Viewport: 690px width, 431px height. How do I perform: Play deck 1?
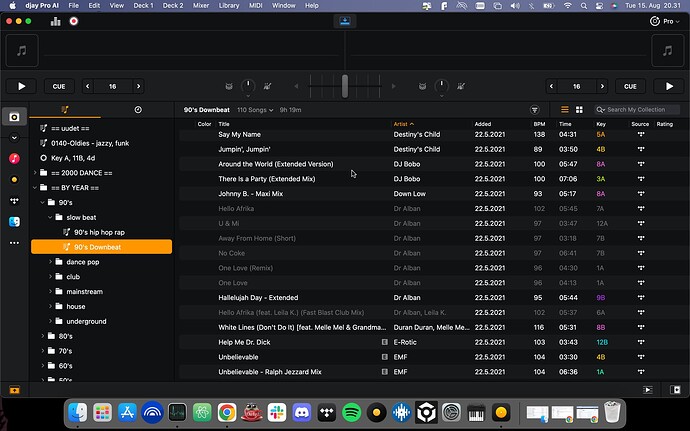[x=22, y=86]
